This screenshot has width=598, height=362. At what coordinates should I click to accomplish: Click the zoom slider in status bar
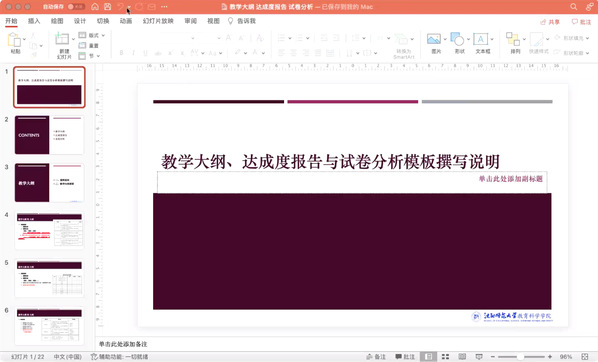pos(521,357)
